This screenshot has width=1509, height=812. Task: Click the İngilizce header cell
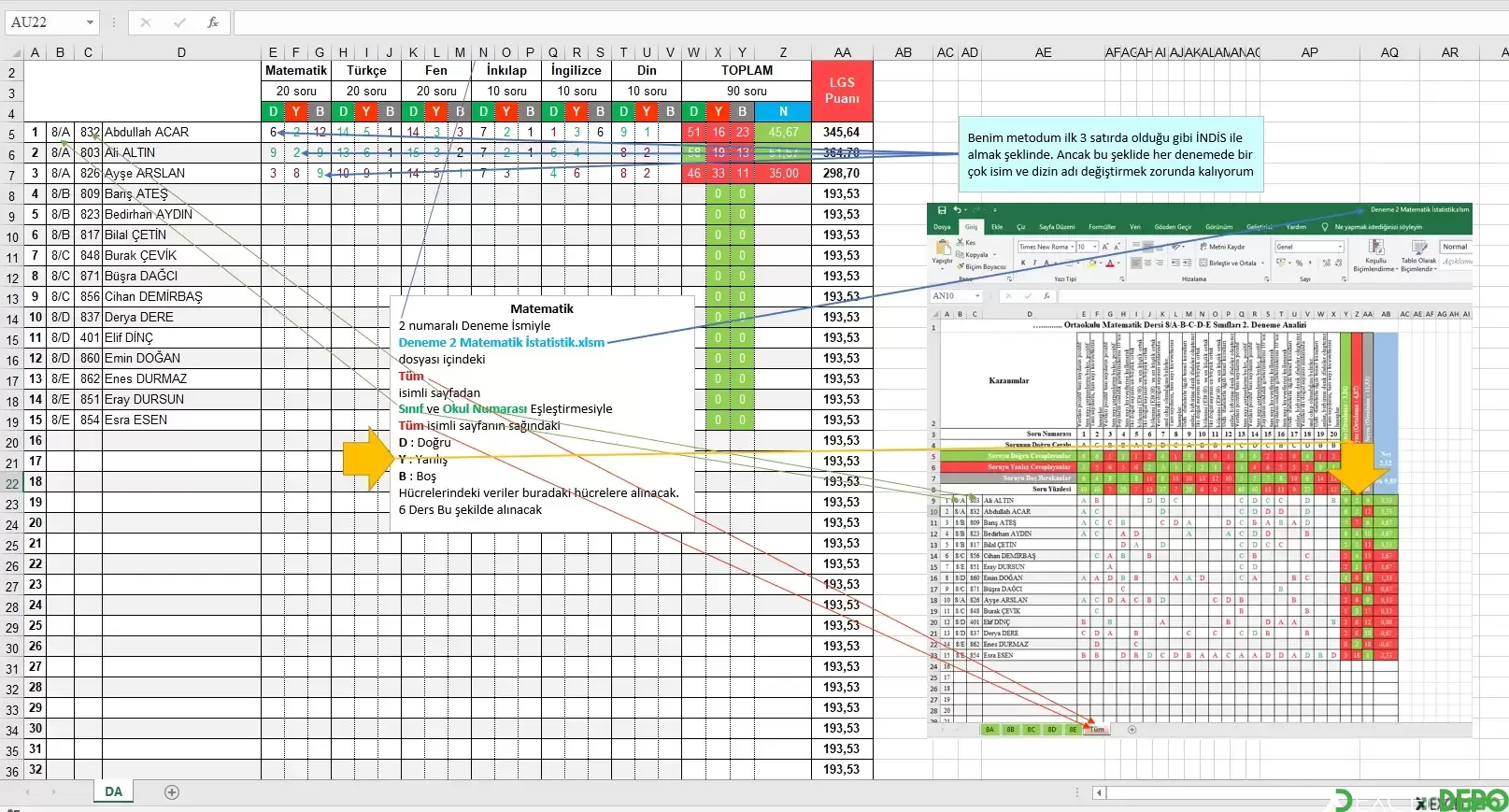click(577, 71)
